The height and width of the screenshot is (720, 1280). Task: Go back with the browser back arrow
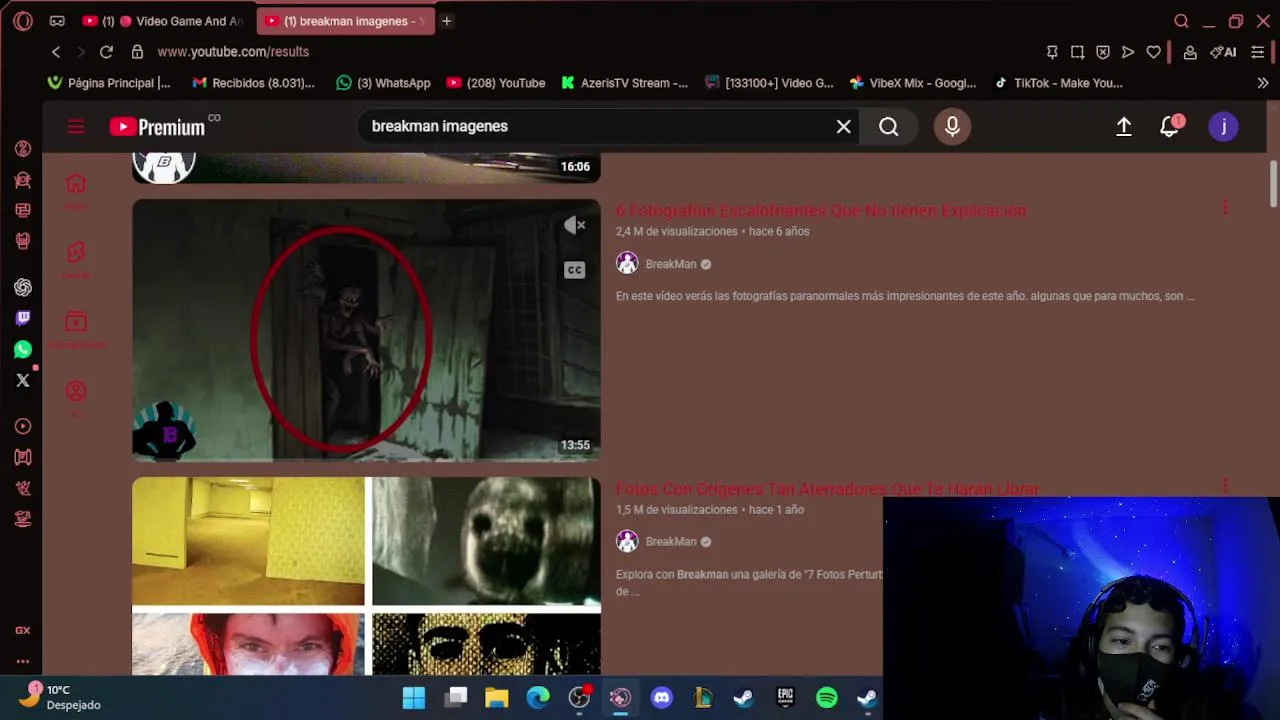point(56,52)
